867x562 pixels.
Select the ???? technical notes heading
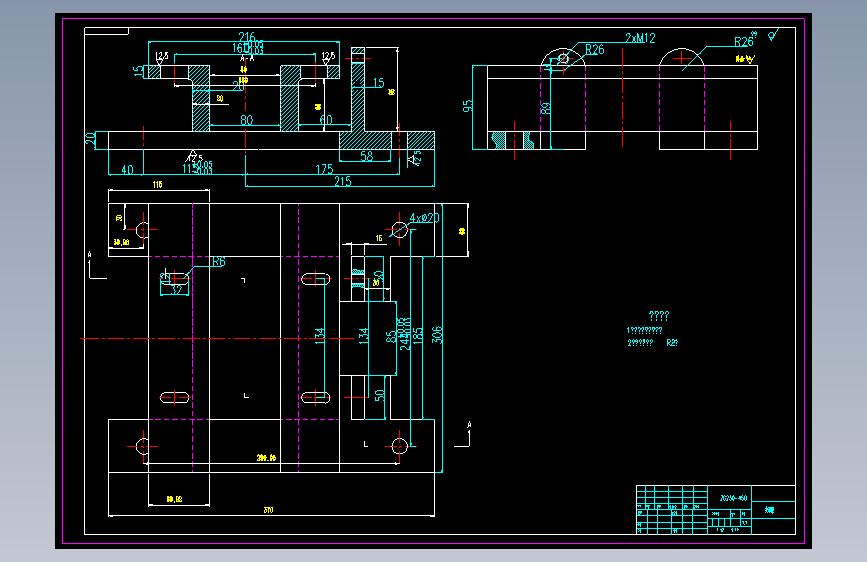point(659,316)
